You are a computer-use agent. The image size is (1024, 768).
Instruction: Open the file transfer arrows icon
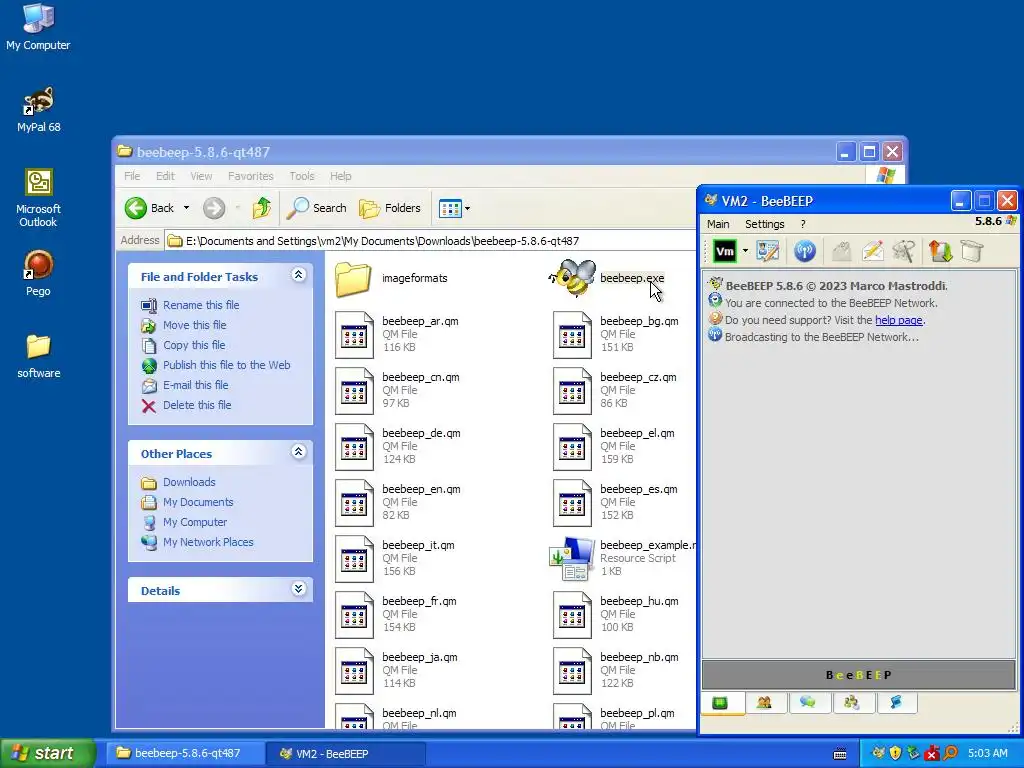coord(940,251)
